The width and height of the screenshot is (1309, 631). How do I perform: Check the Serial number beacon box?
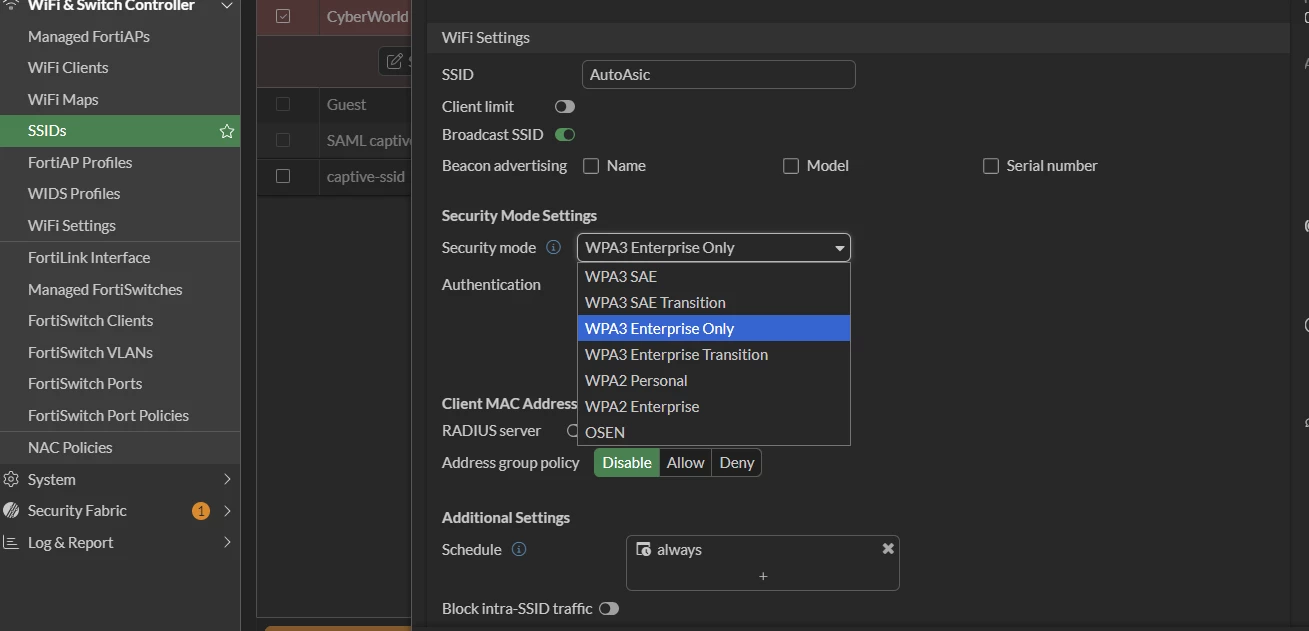coord(991,166)
